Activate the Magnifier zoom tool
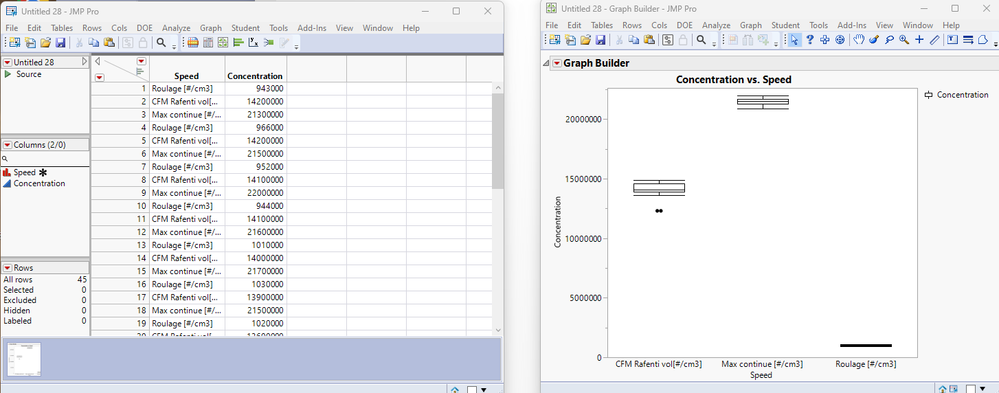Screen dimensions: 999x393 tap(904, 40)
